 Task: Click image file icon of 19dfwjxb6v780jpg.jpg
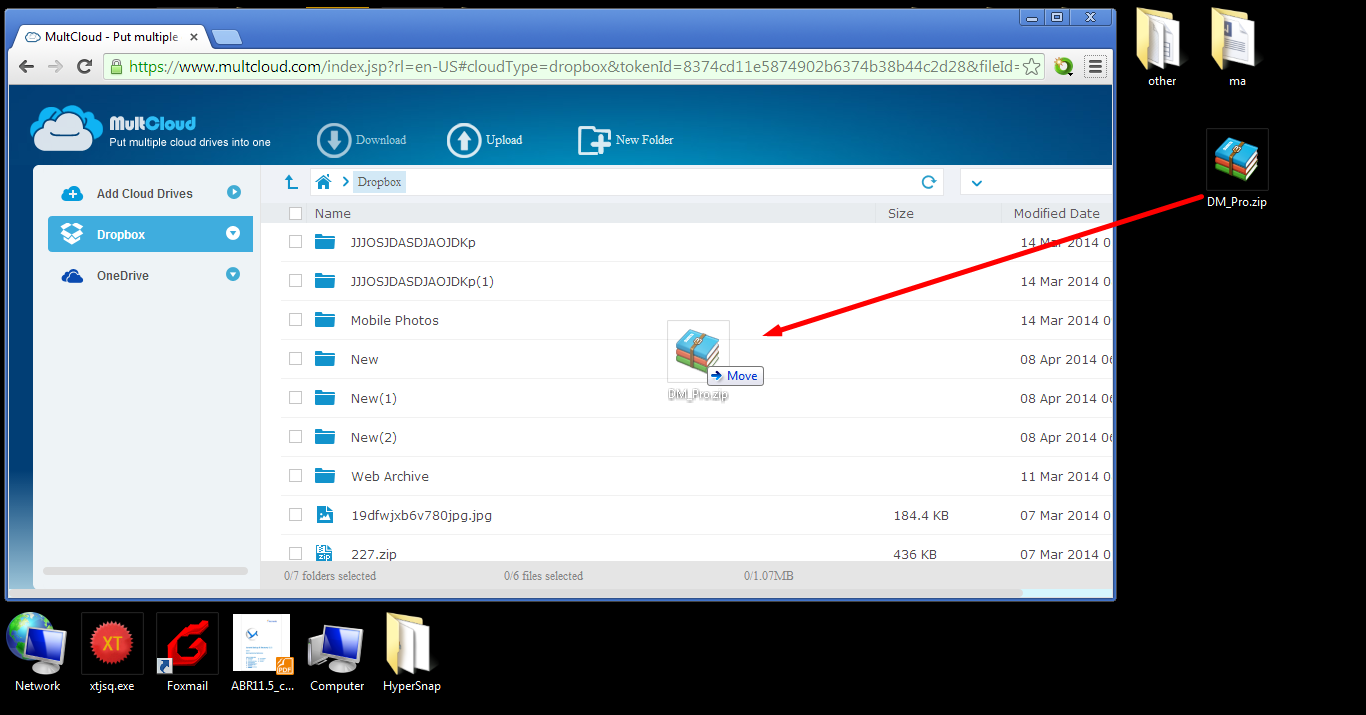[x=324, y=515]
